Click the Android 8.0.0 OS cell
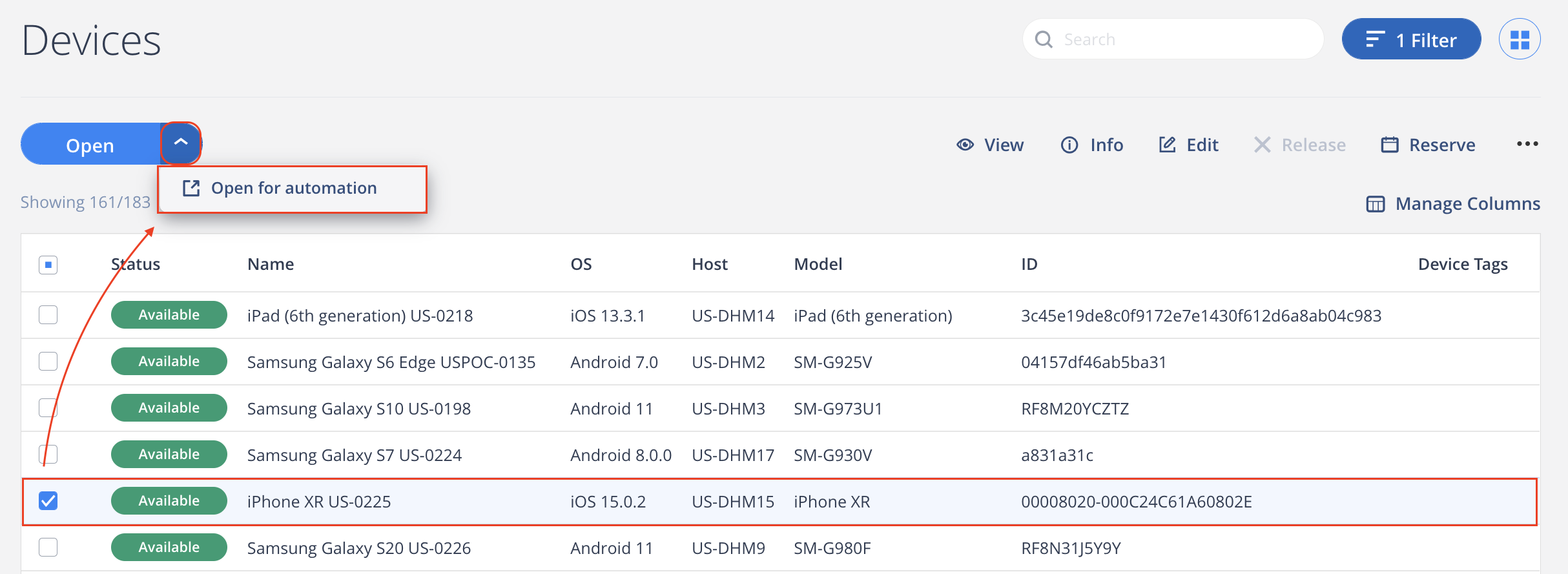The width and height of the screenshot is (1568, 574). 621,455
